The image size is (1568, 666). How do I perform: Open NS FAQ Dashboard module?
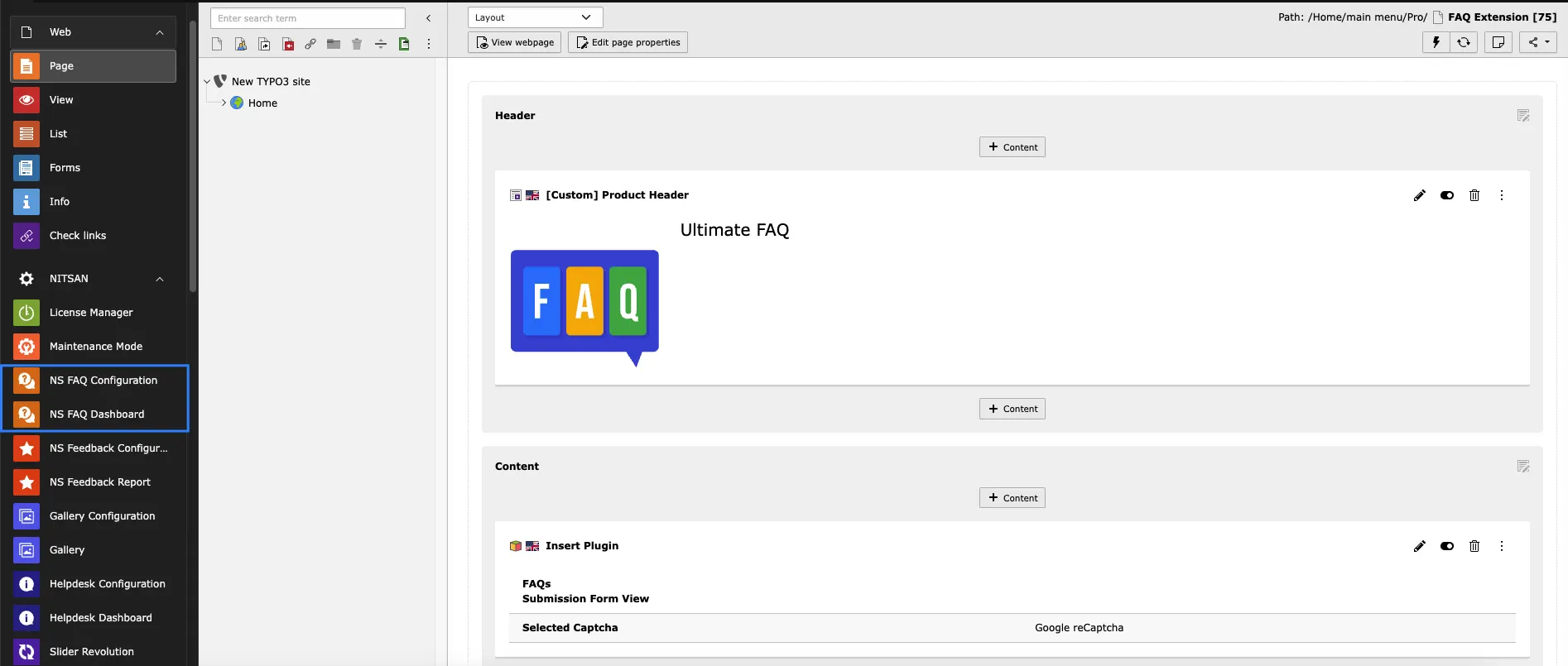point(93,414)
